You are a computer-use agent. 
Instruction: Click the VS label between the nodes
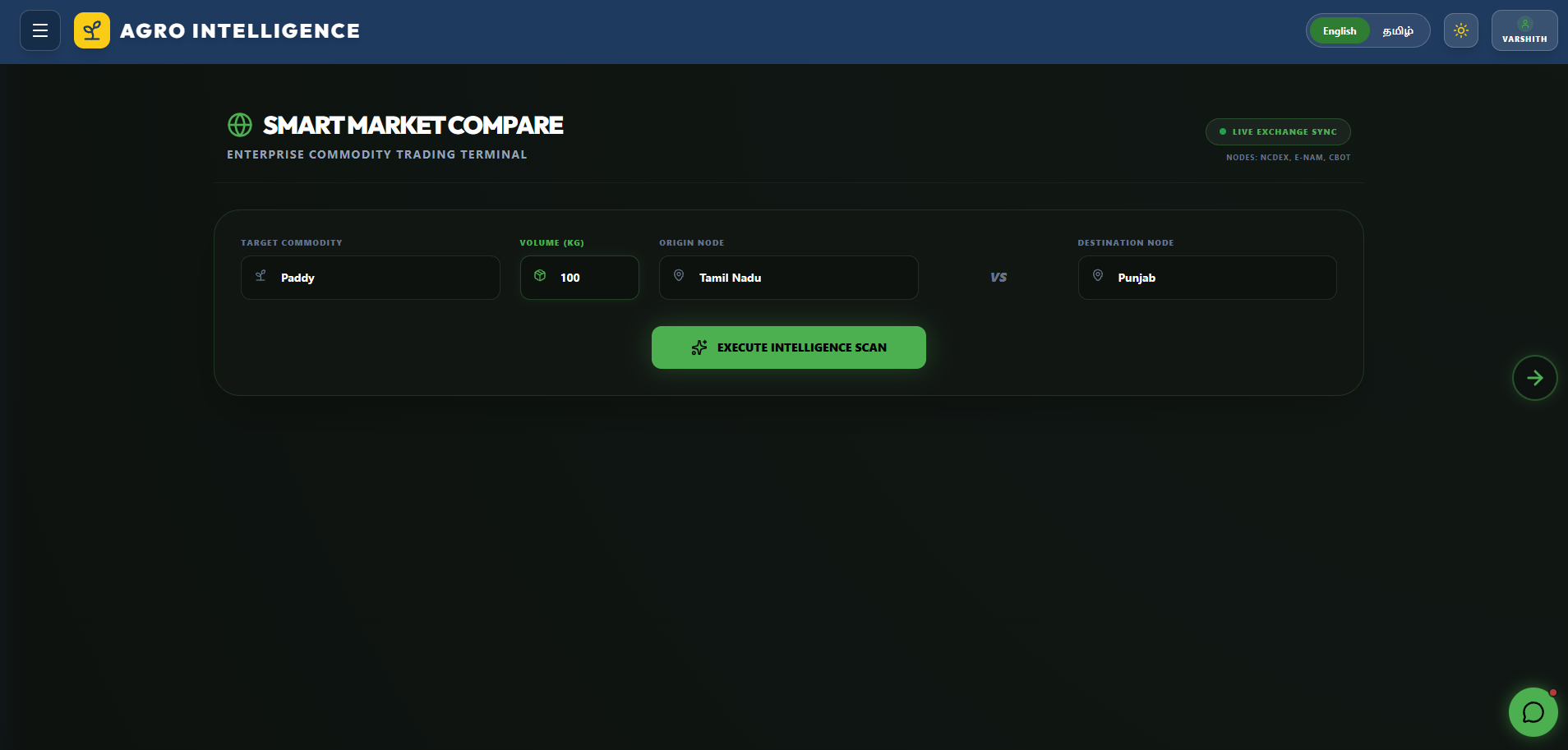pos(998,278)
